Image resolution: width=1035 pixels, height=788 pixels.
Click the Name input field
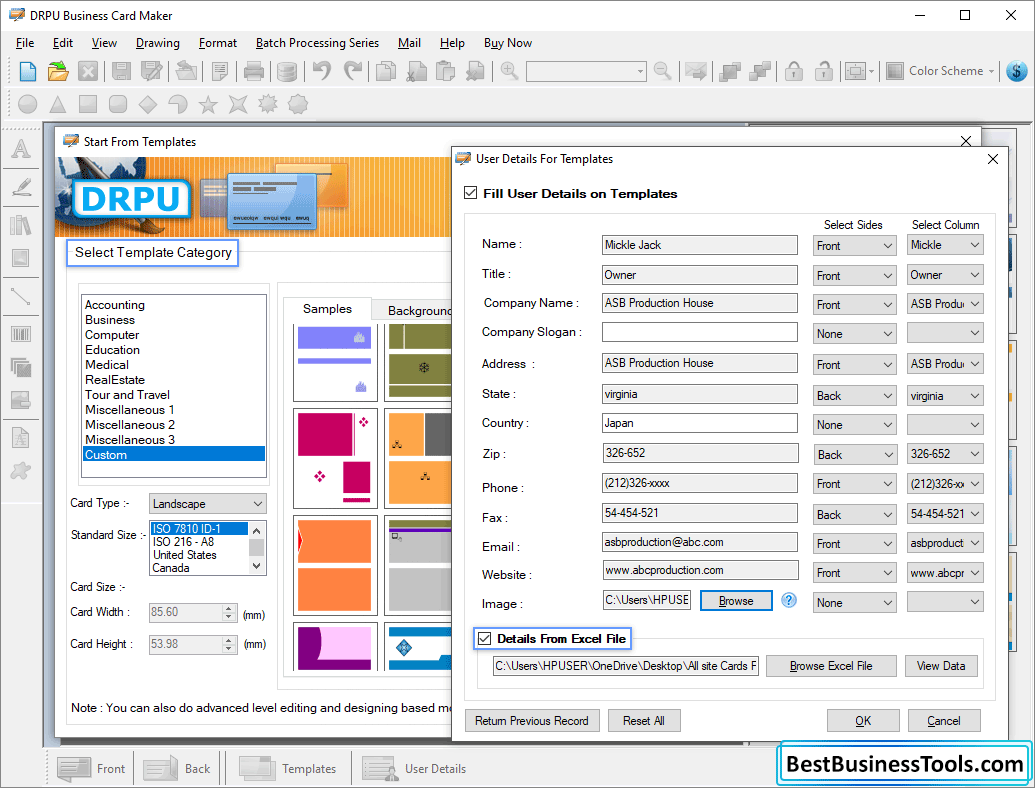[x=700, y=245]
